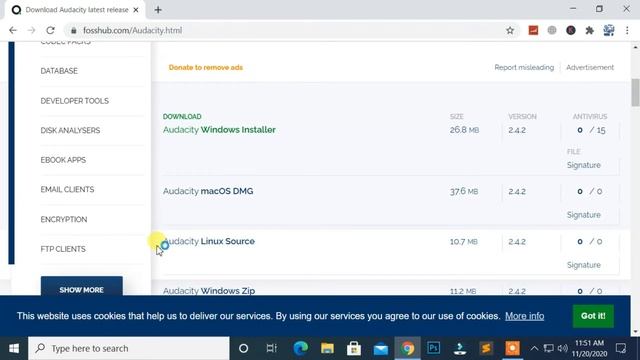Switch to Chrome in the taskbar
Screen dimensions: 640x360
(407, 348)
